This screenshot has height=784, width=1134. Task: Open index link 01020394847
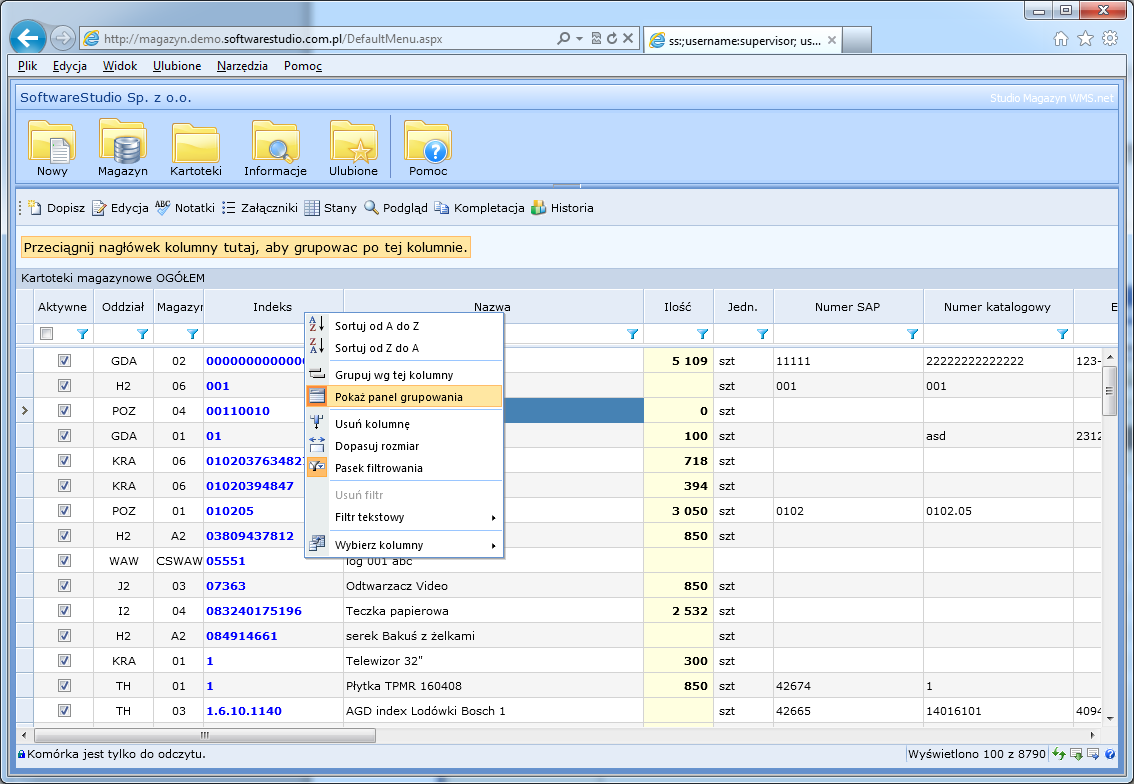[250, 486]
